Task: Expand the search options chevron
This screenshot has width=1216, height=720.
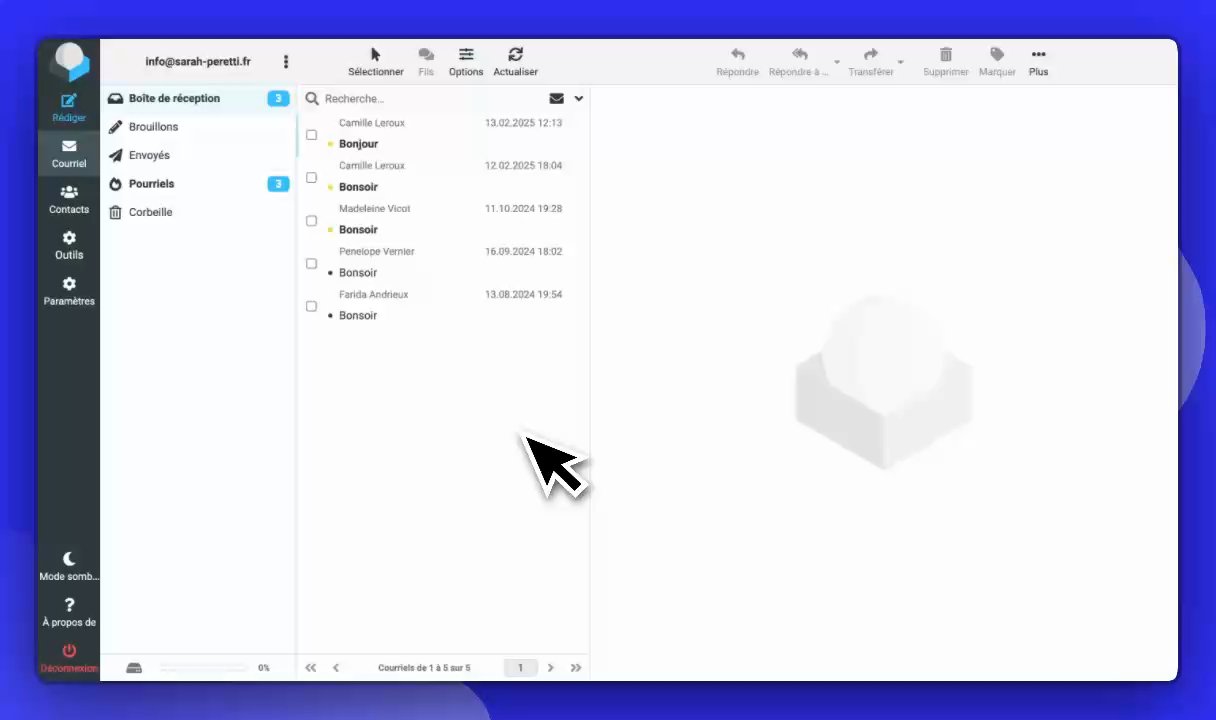Action: tap(578, 99)
